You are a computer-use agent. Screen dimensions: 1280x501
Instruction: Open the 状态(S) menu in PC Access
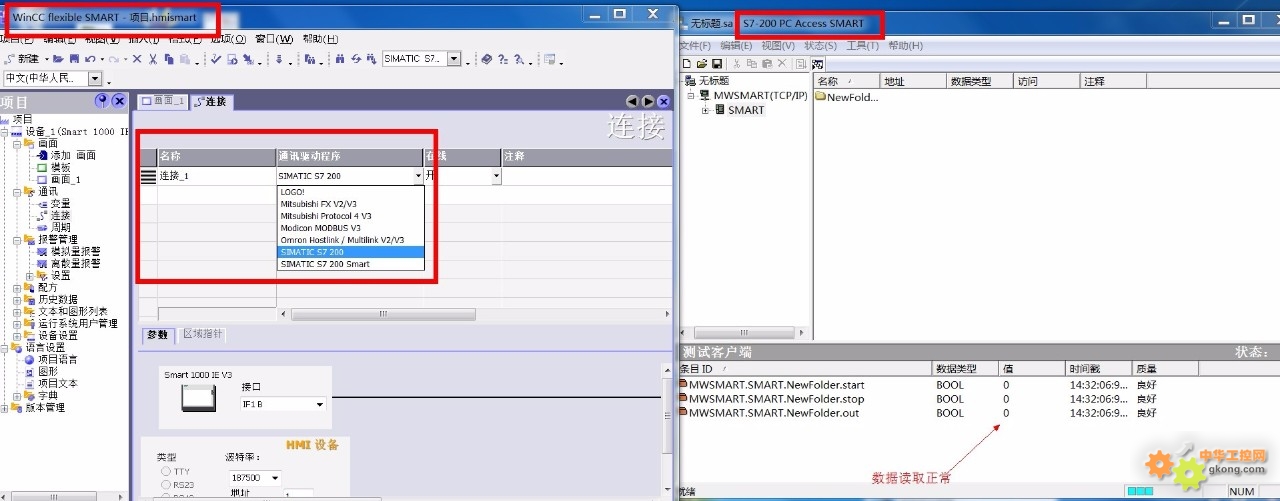pyautogui.click(x=820, y=46)
